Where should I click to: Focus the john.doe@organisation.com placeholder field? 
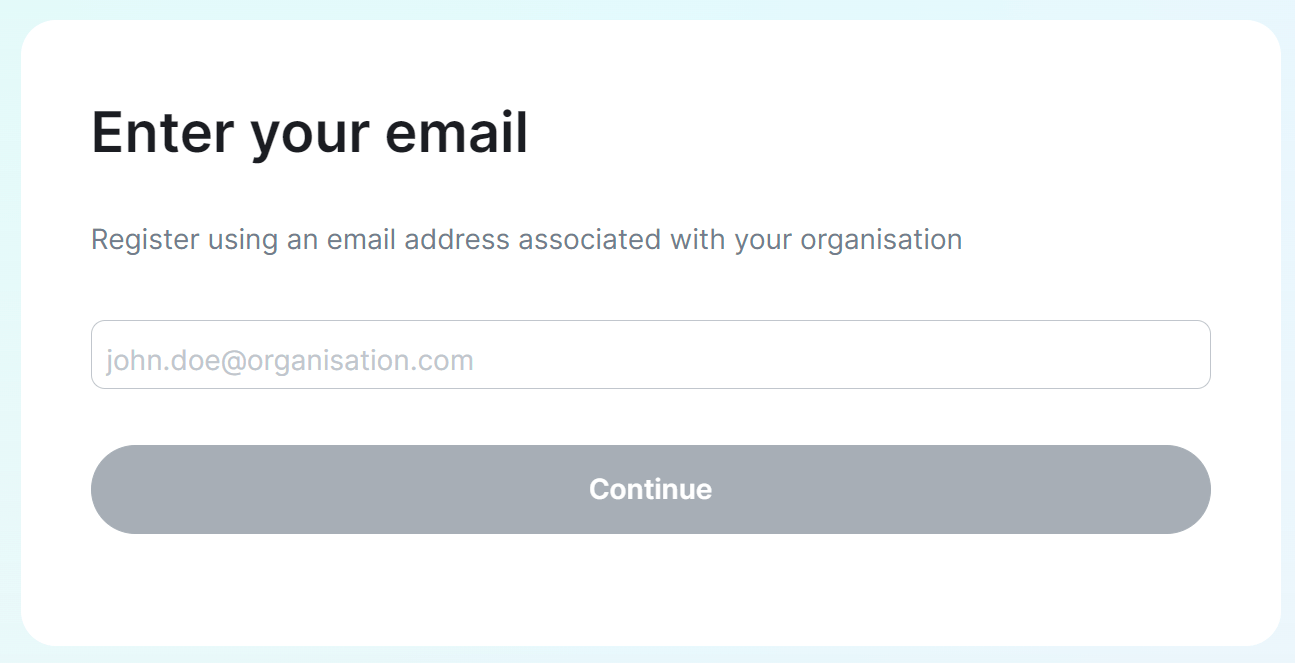pos(650,354)
